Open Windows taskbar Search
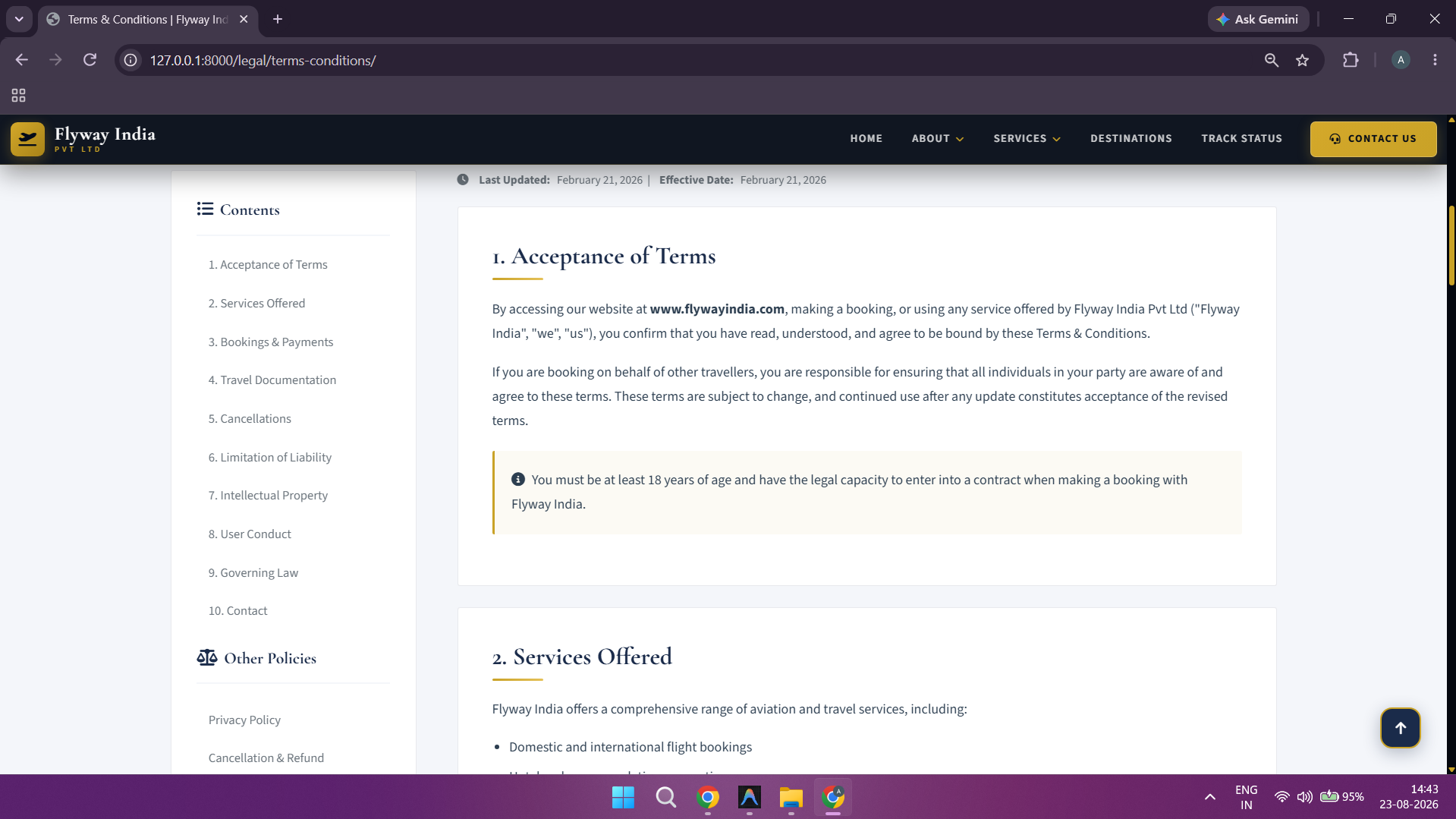The width and height of the screenshot is (1456, 819). [x=665, y=797]
